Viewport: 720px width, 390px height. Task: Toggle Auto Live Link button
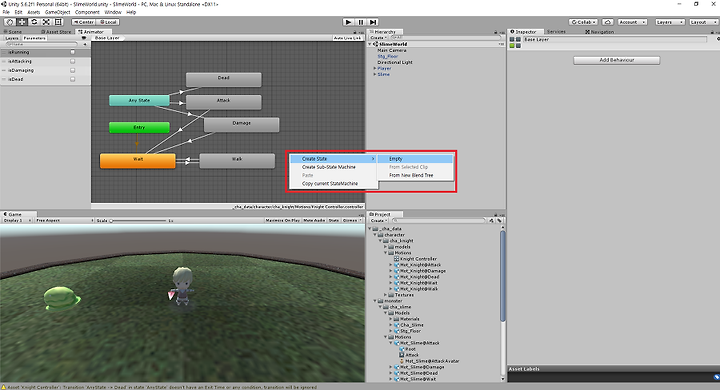tap(347, 38)
